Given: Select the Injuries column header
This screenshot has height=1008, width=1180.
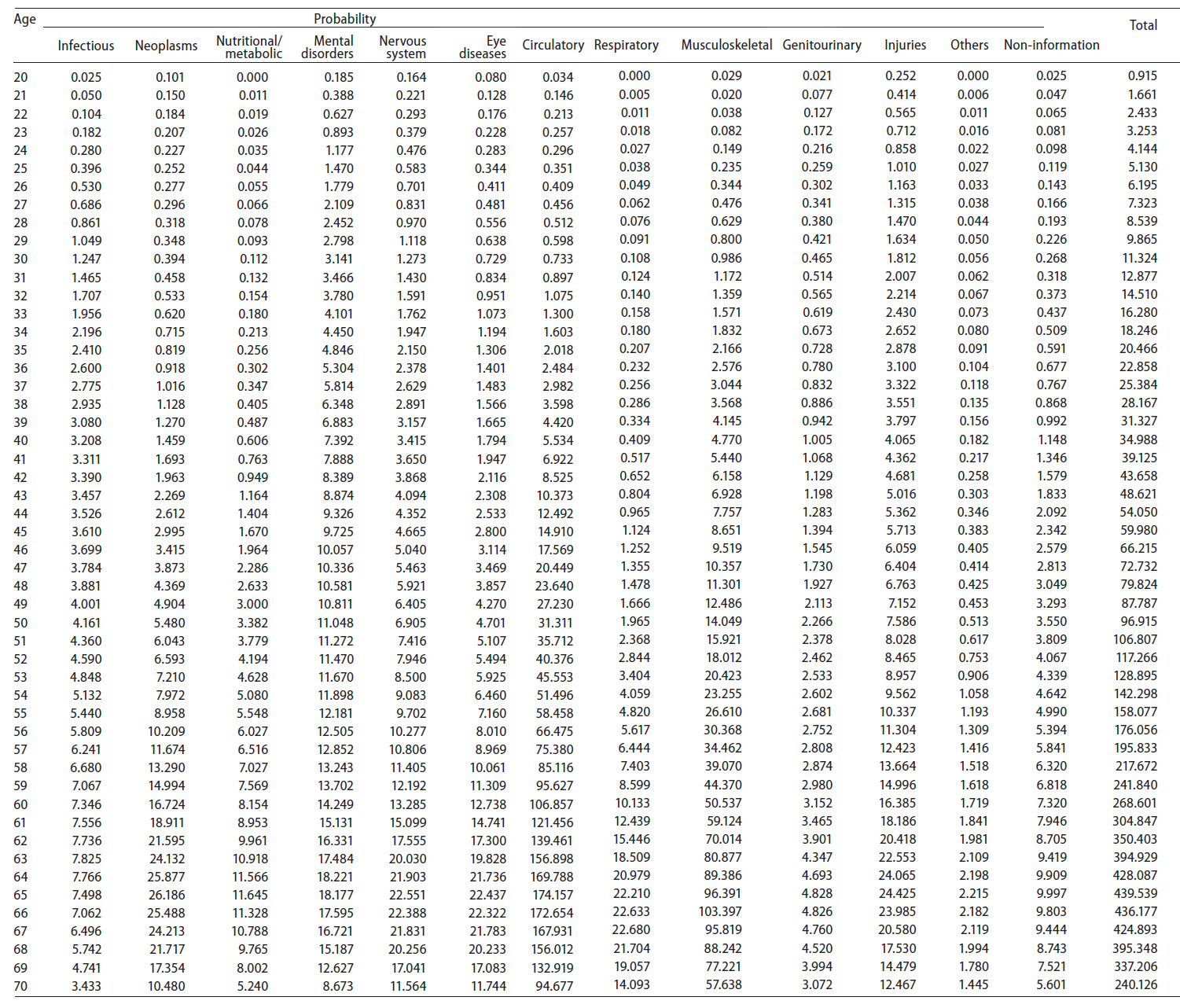Looking at the screenshot, I should [905, 45].
